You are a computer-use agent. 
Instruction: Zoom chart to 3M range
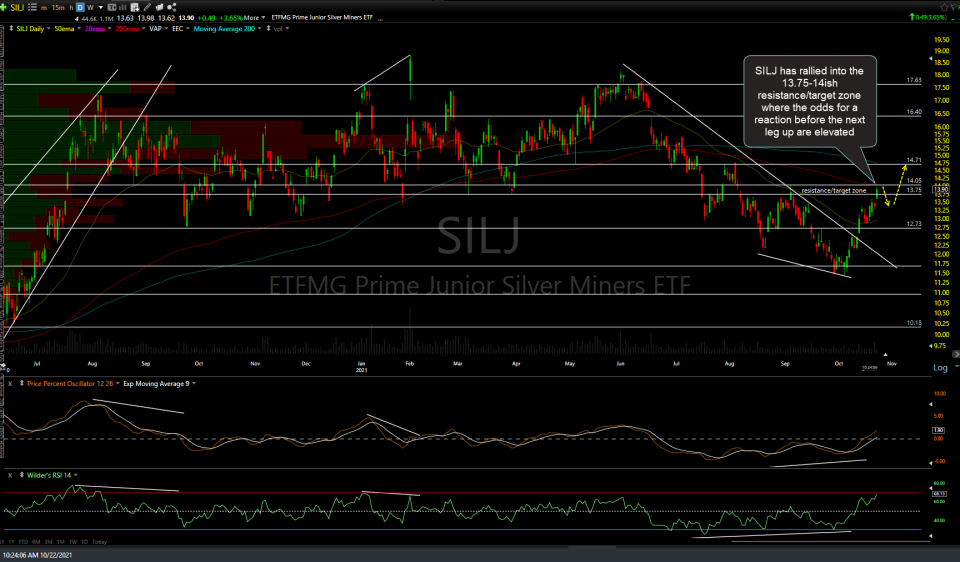[48, 542]
